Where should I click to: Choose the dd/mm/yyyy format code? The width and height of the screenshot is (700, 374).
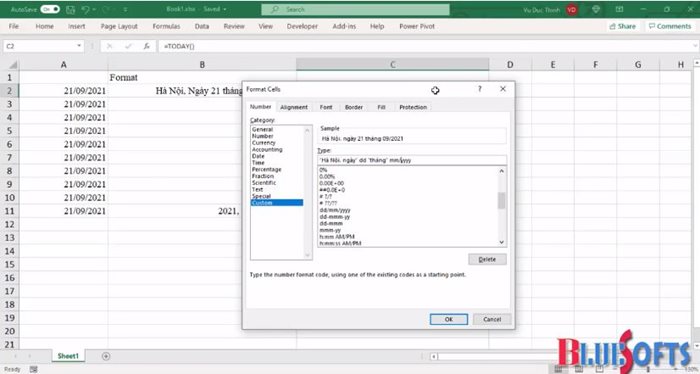tap(335, 210)
